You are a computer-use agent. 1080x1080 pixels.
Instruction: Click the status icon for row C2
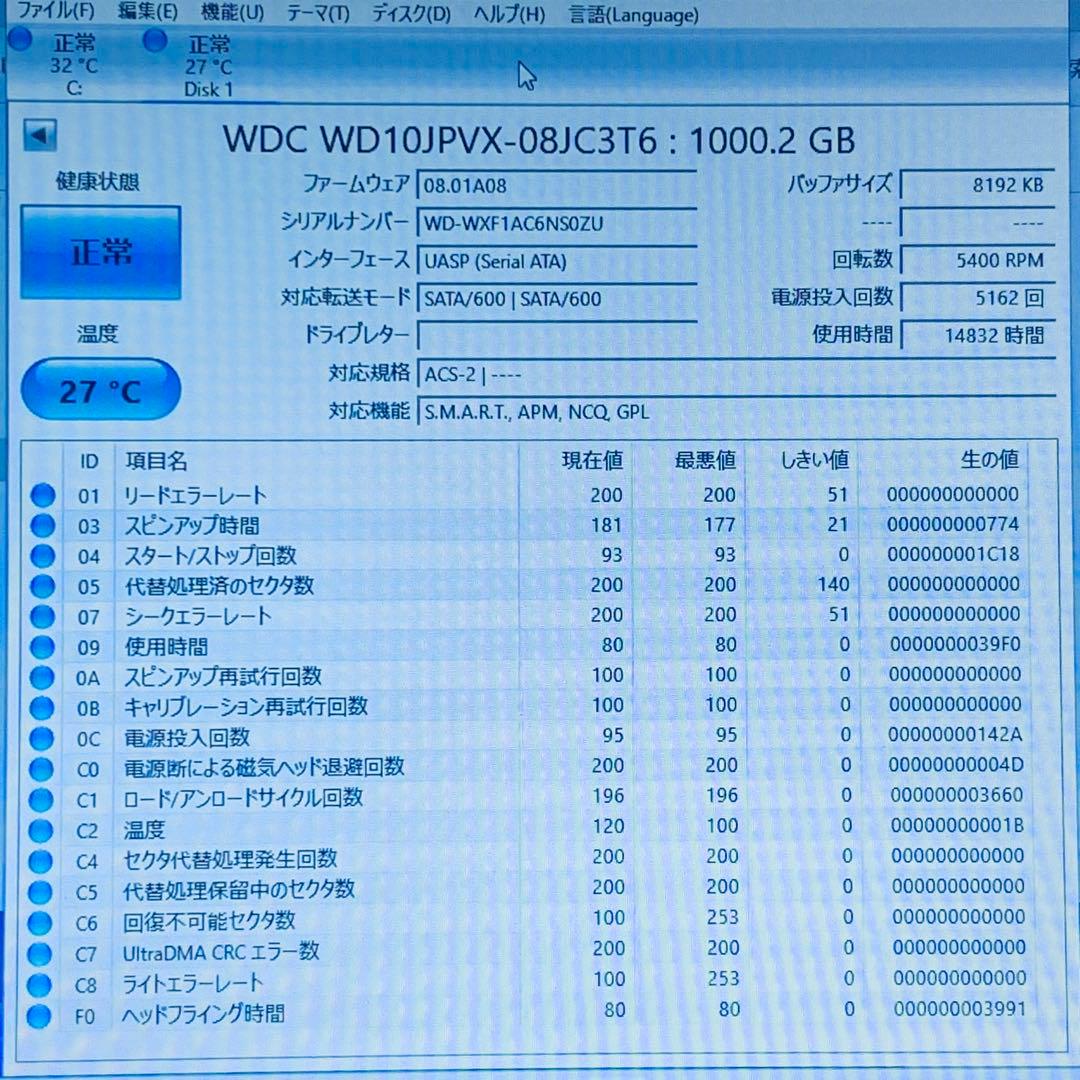(41, 831)
